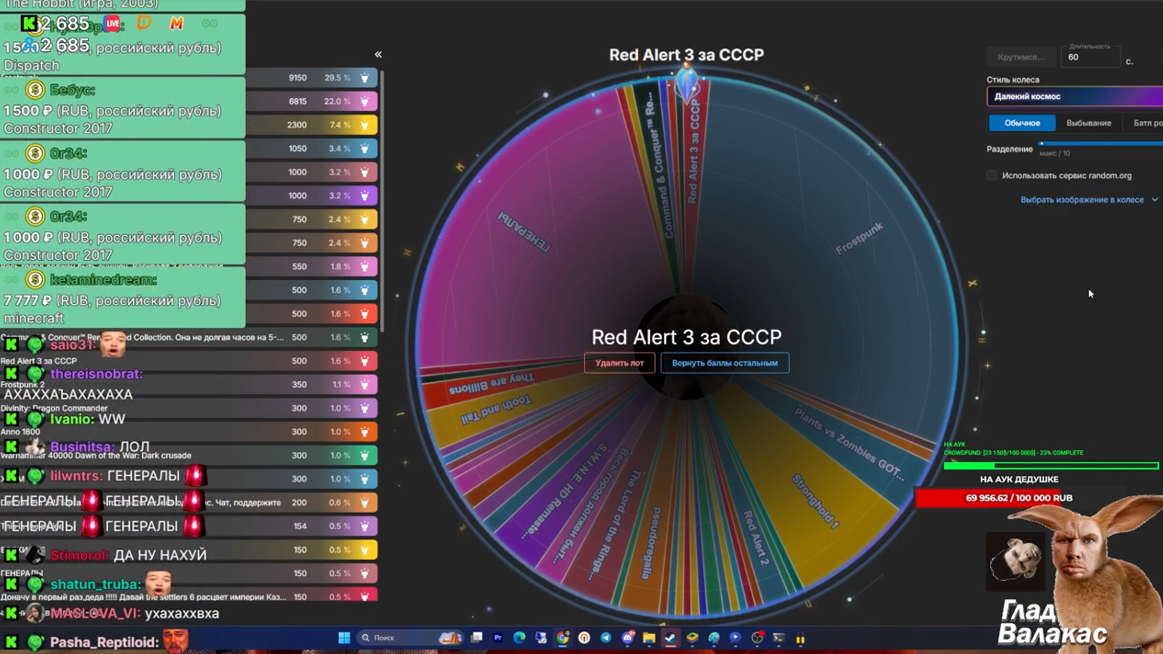Switch to the 'Выбывание' wheel mode tab
This screenshot has width=1163, height=654.
click(x=1088, y=123)
